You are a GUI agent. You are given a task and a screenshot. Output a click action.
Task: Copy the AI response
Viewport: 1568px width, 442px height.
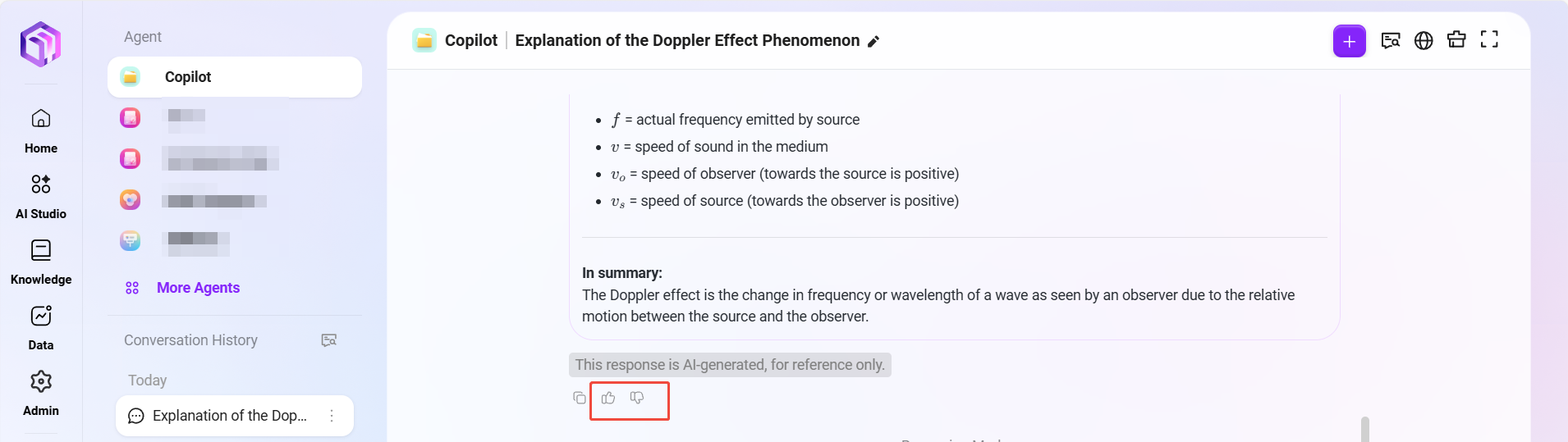580,398
